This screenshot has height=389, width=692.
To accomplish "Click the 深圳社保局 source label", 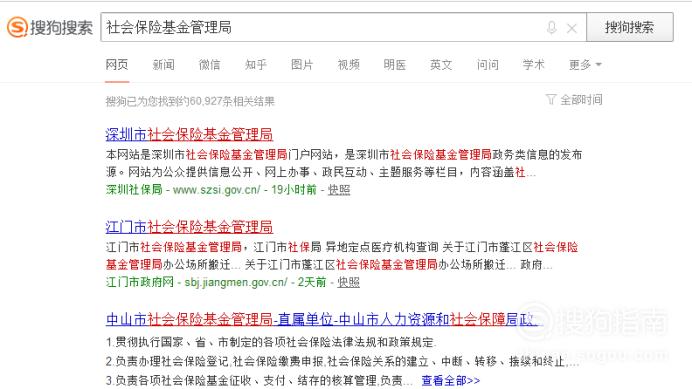I will pyautogui.click(x=134, y=190).
